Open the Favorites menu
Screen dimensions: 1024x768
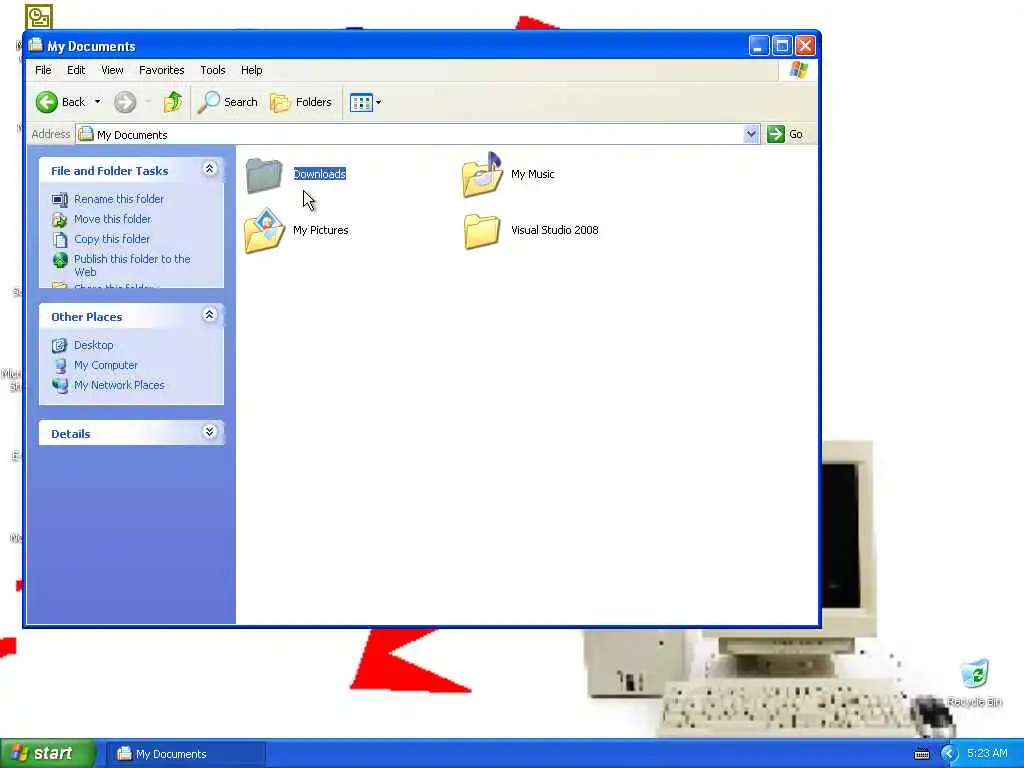(x=161, y=70)
